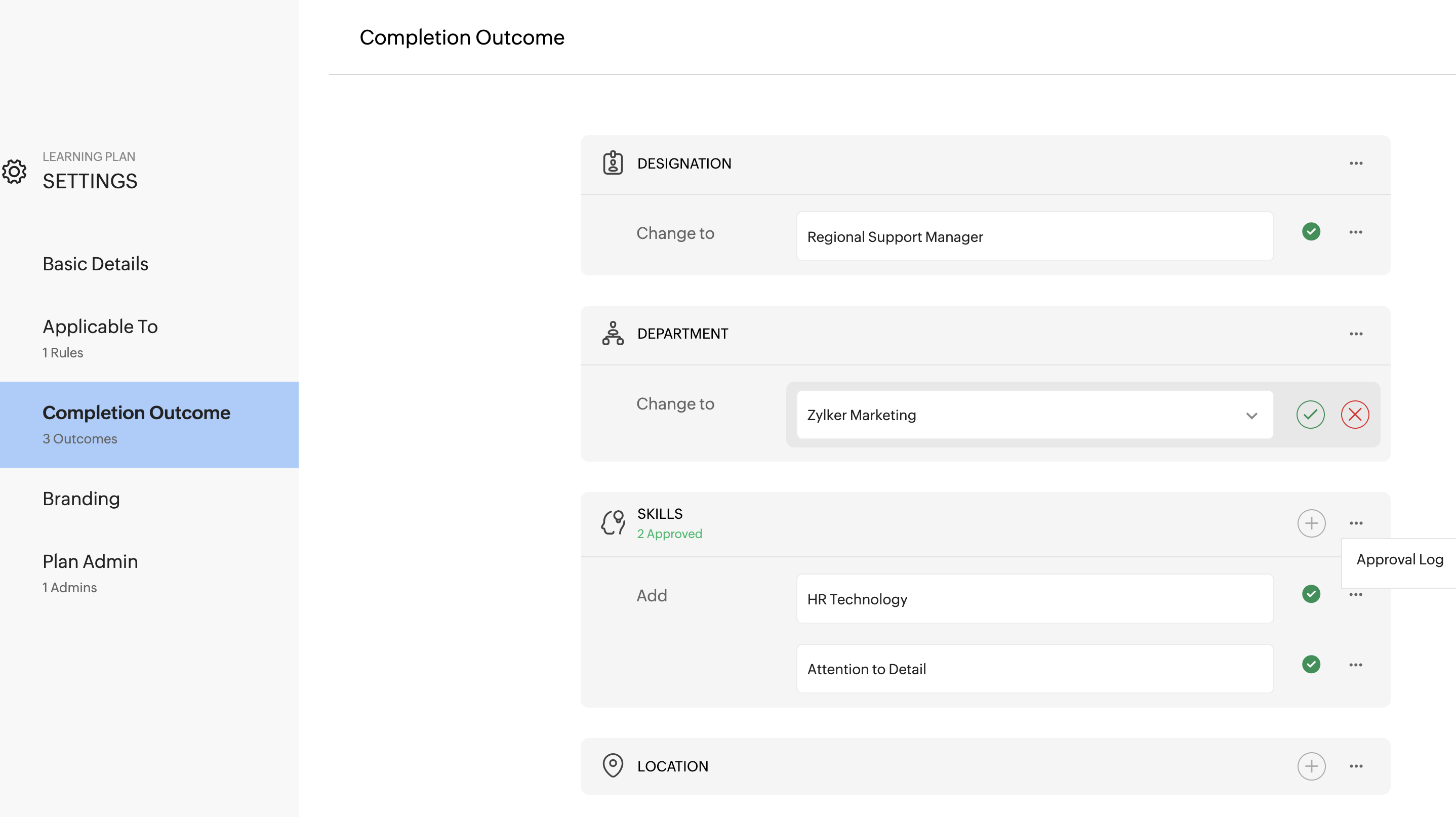The width and height of the screenshot is (1456, 817).
Task: Cancel department change with red X
Action: click(1355, 415)
